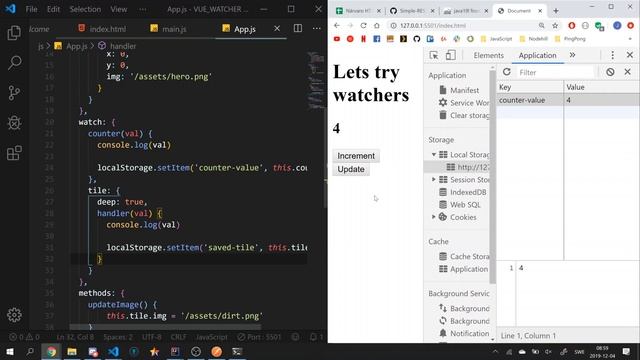Open Manifest in the Application panel

460,90
